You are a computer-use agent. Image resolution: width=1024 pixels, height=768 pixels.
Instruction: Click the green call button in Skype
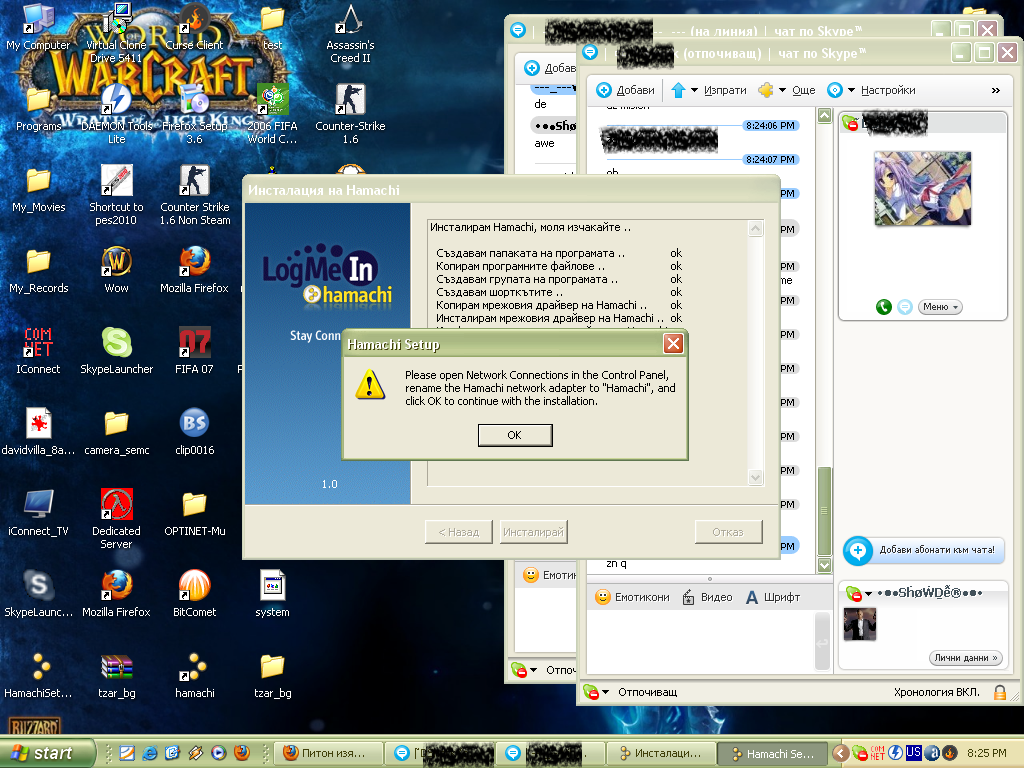pos(883,307)
